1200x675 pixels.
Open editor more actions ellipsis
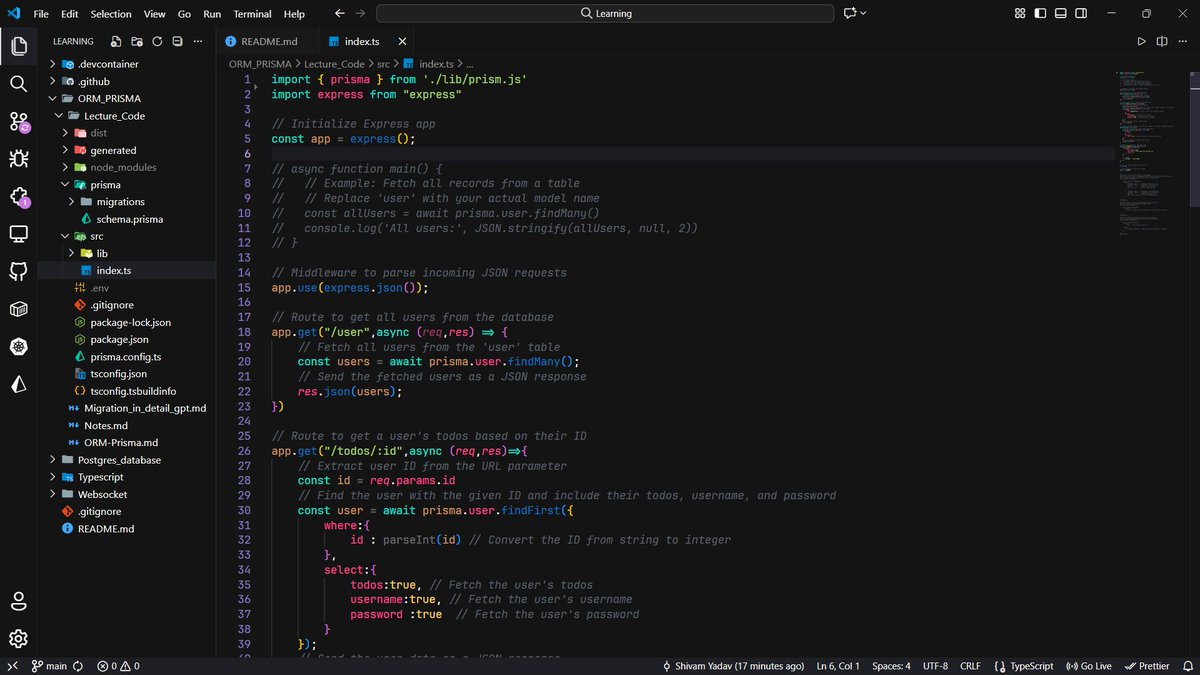point(1183,42)
